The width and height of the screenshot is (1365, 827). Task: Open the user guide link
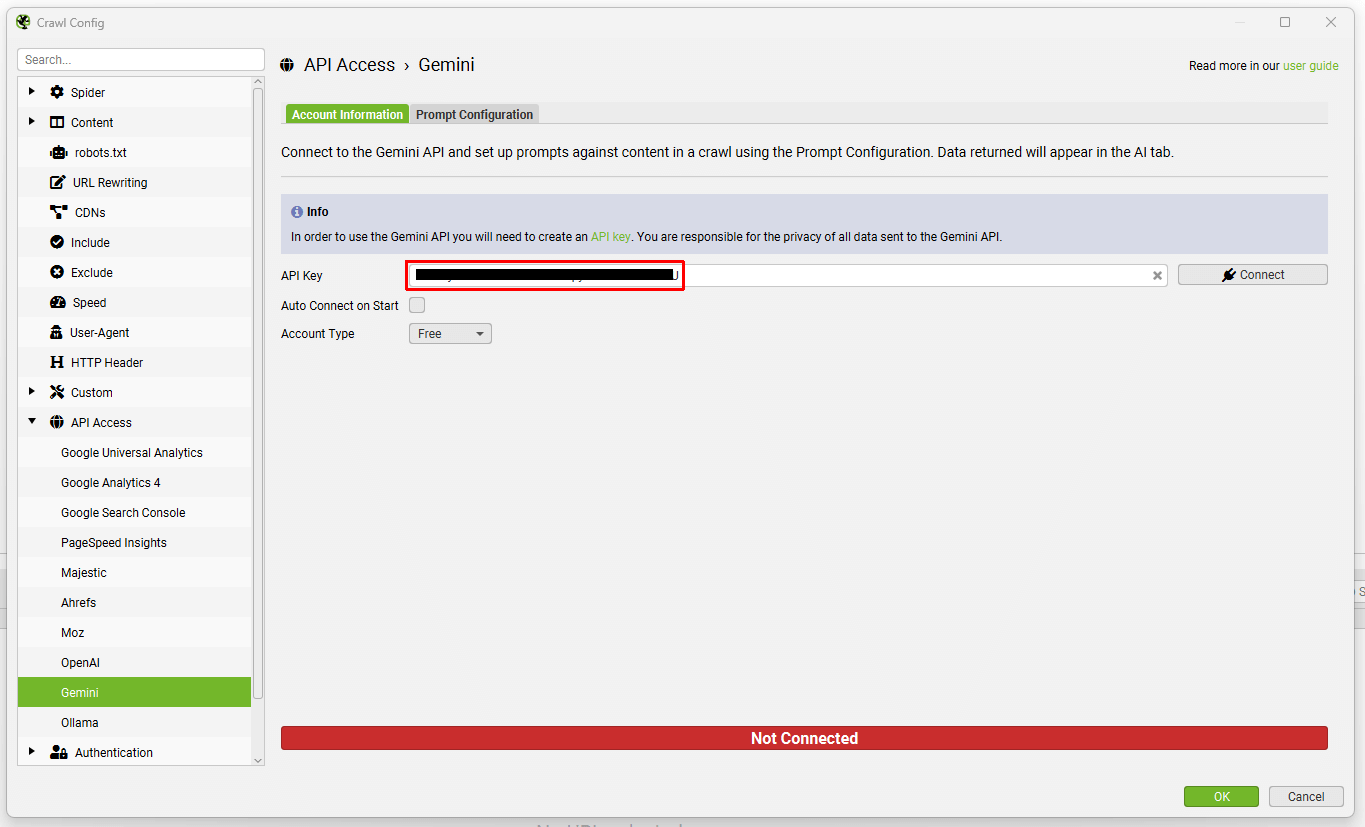1310,66
